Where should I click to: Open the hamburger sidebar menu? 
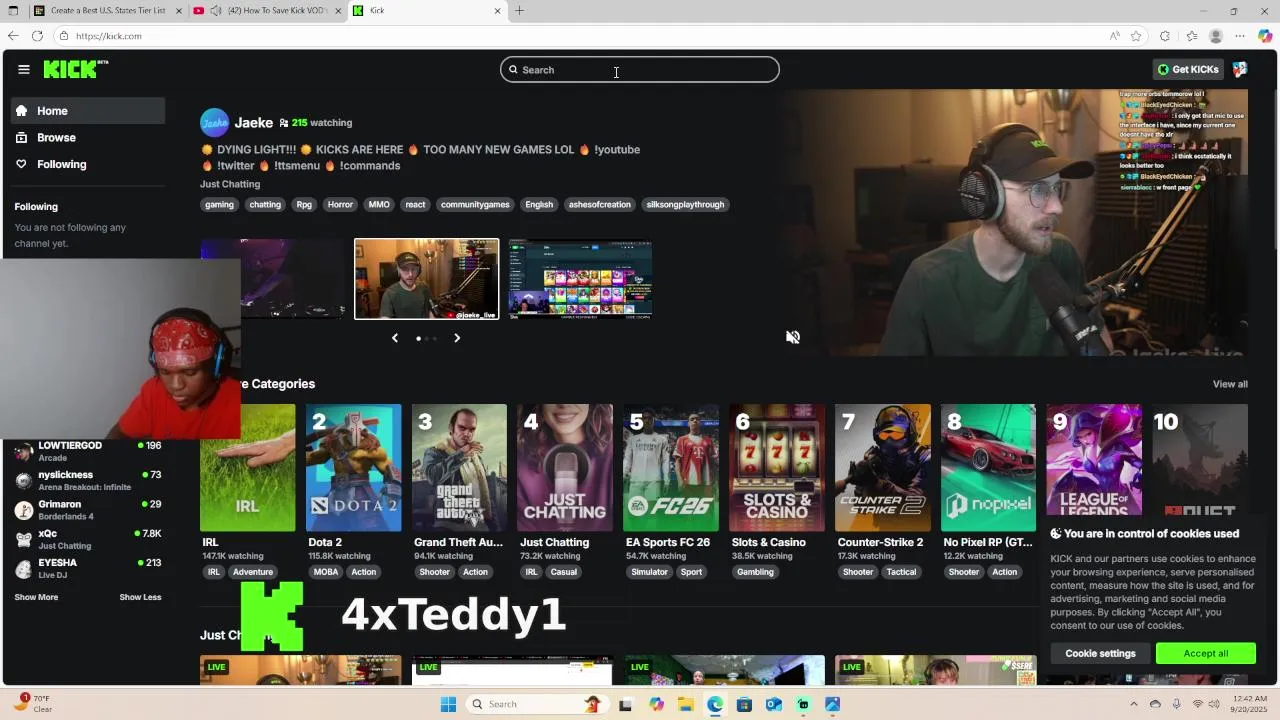24,69
